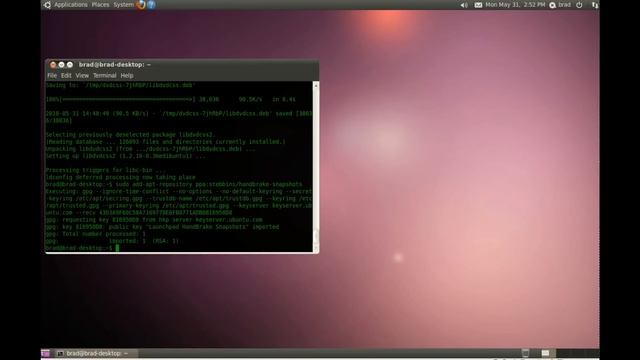The width and height of the screenshot is (640, 360).
Task: Open the Terminal menu in the terminal window
Action: tap(104, 76)
